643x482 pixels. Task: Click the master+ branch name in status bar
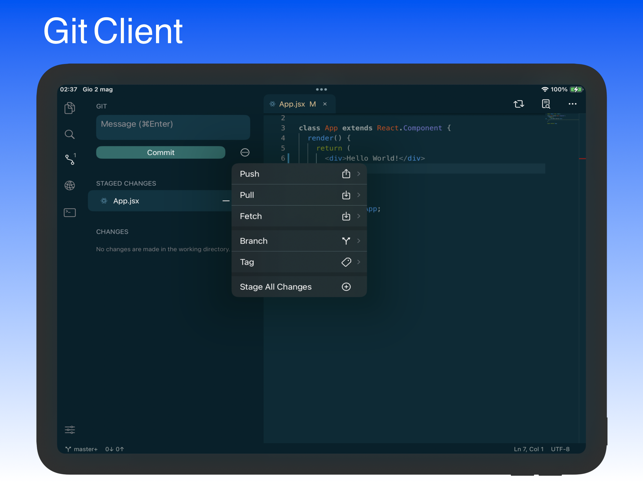[x=85, y=449]
